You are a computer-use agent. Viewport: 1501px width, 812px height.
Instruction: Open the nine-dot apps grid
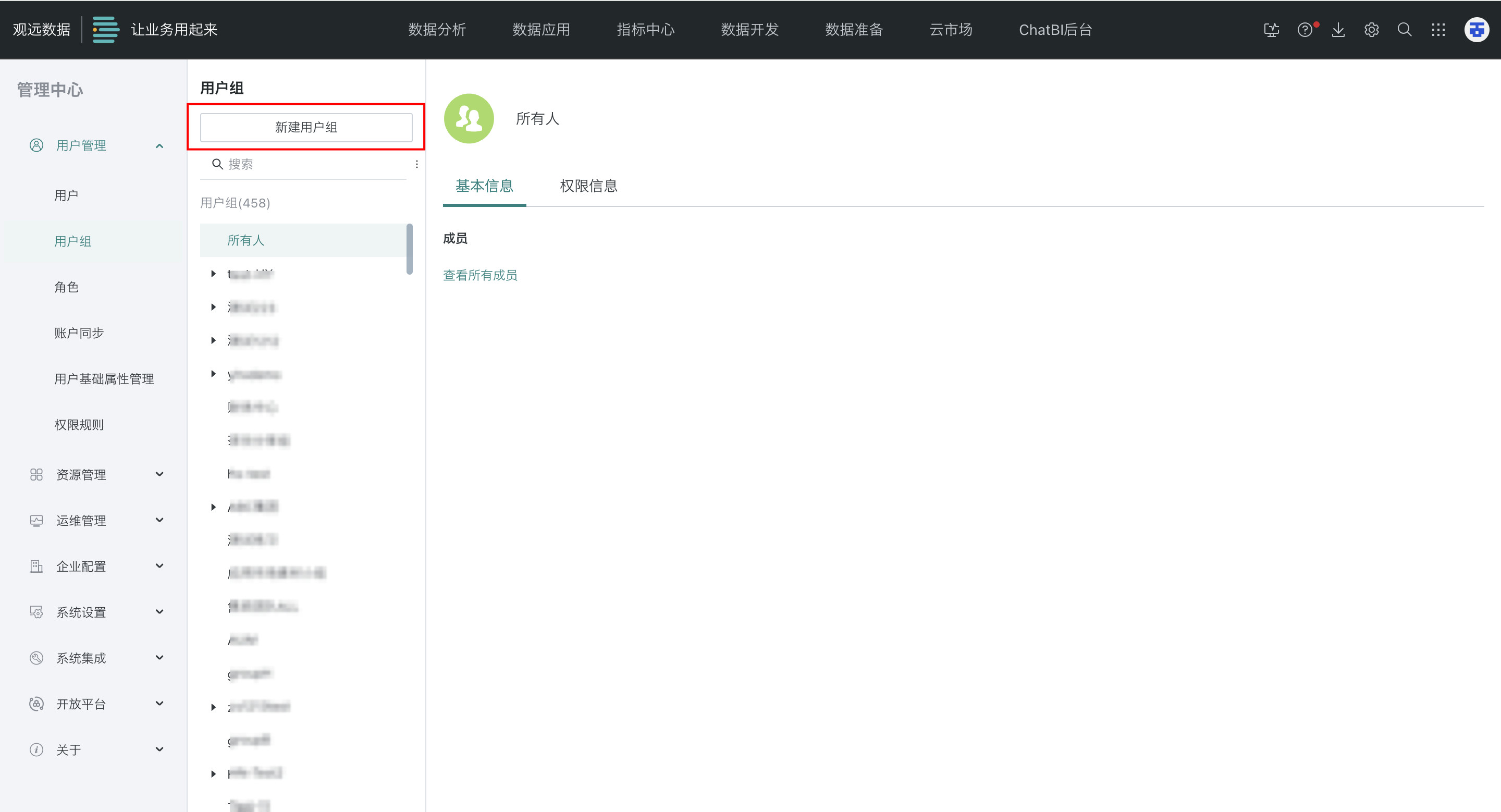coord(1438,30)
